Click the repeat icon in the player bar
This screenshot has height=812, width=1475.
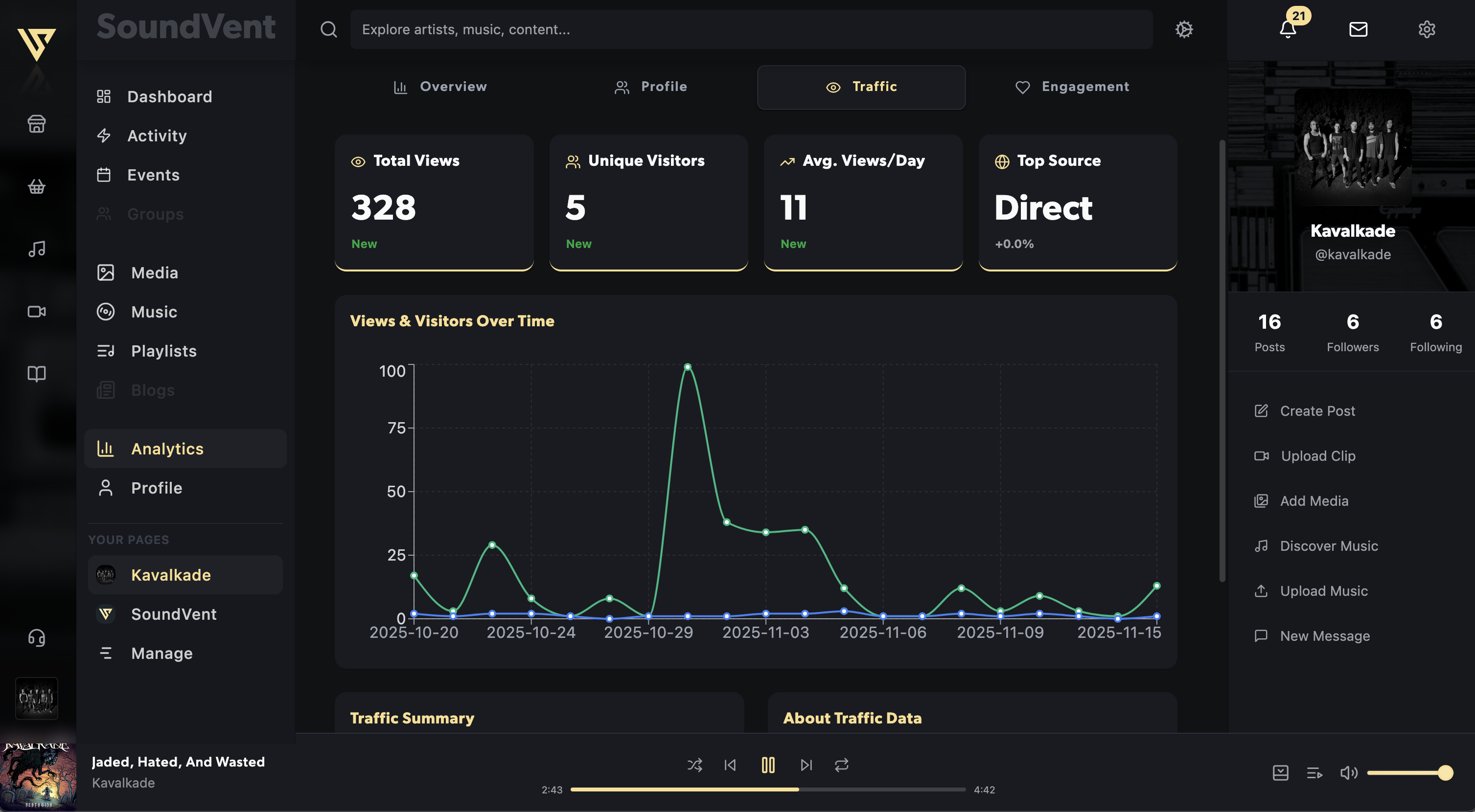tap(841, 765)
